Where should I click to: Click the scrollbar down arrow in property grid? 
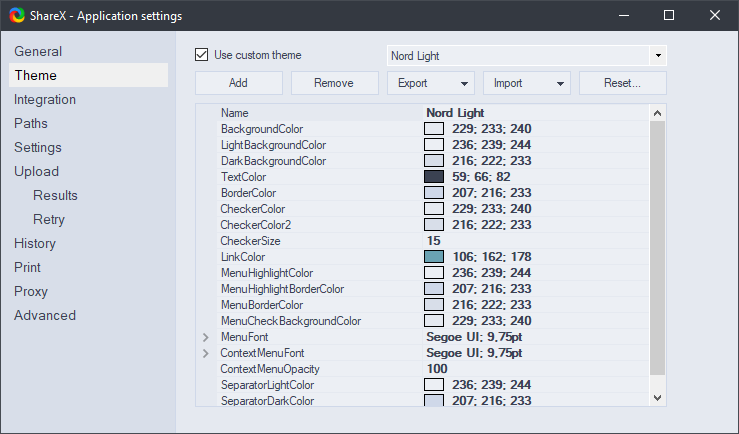pyautogui.click(x=657, y=397)
